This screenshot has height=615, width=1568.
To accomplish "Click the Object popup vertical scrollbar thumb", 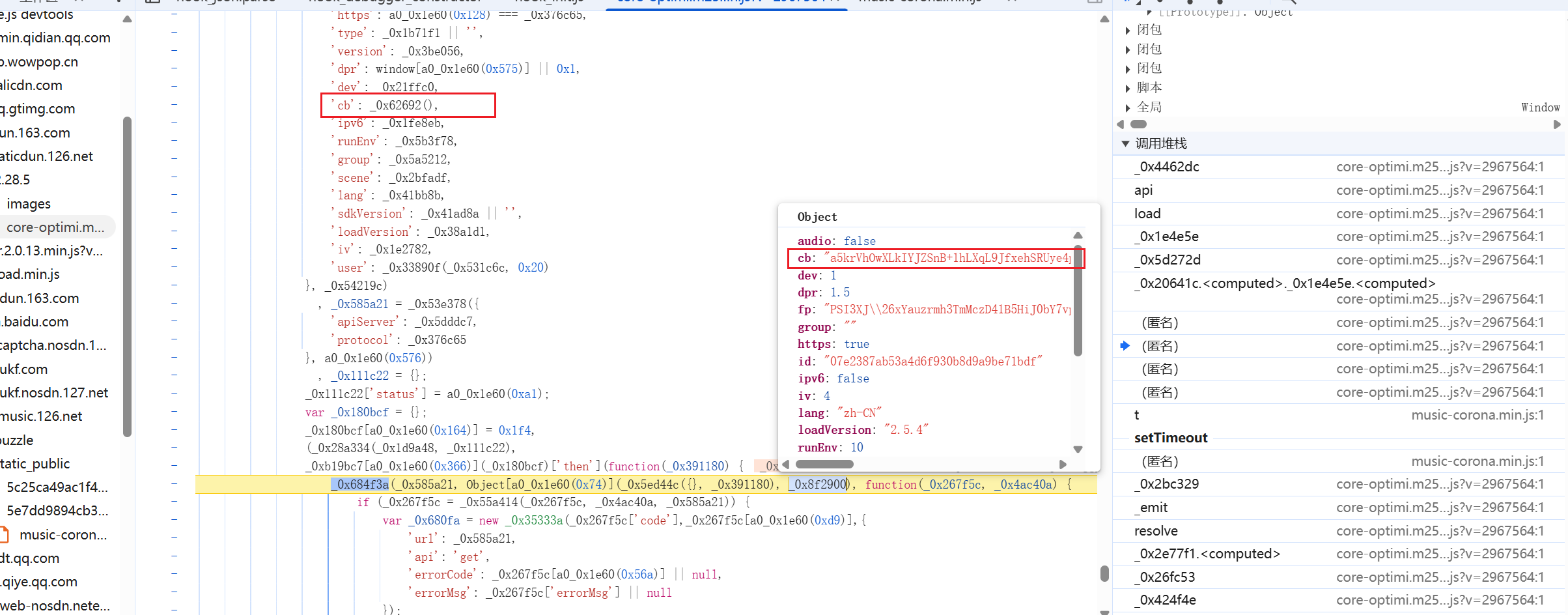I will coord(1078,301).
